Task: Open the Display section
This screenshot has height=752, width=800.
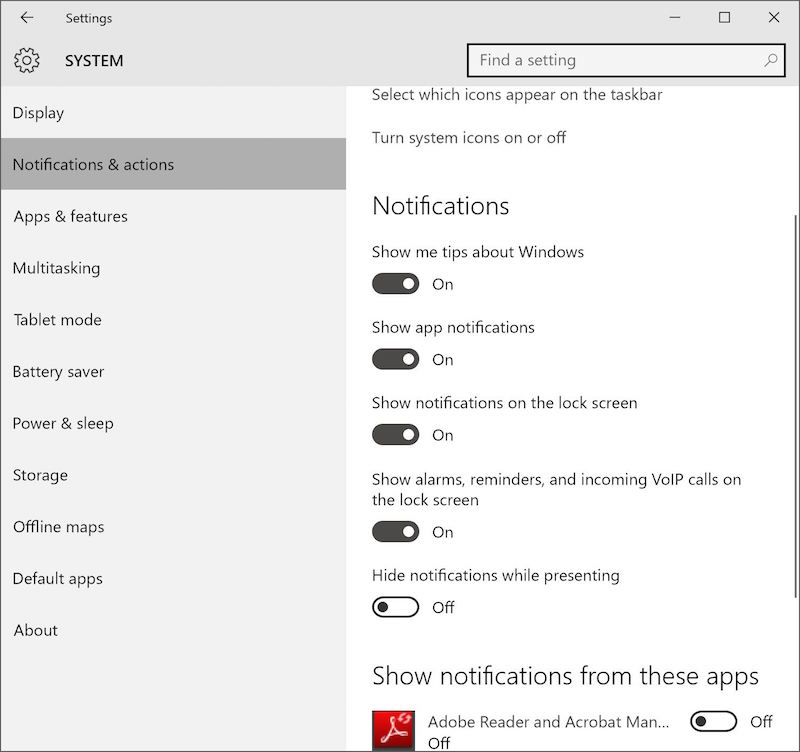Action: (x=173, y=113)
